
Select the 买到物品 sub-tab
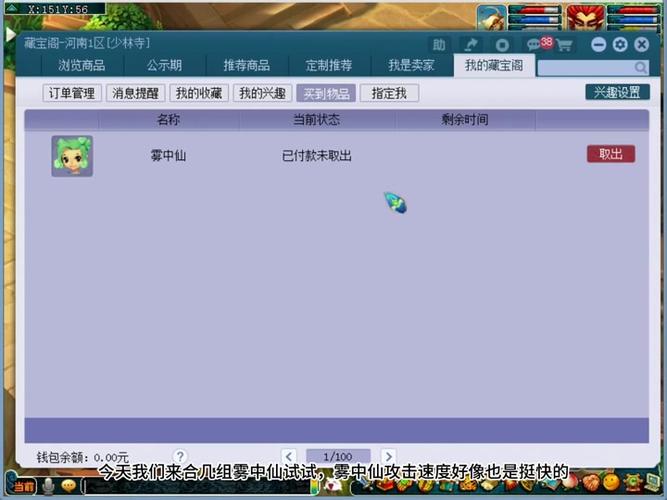[x=326, y=93]
